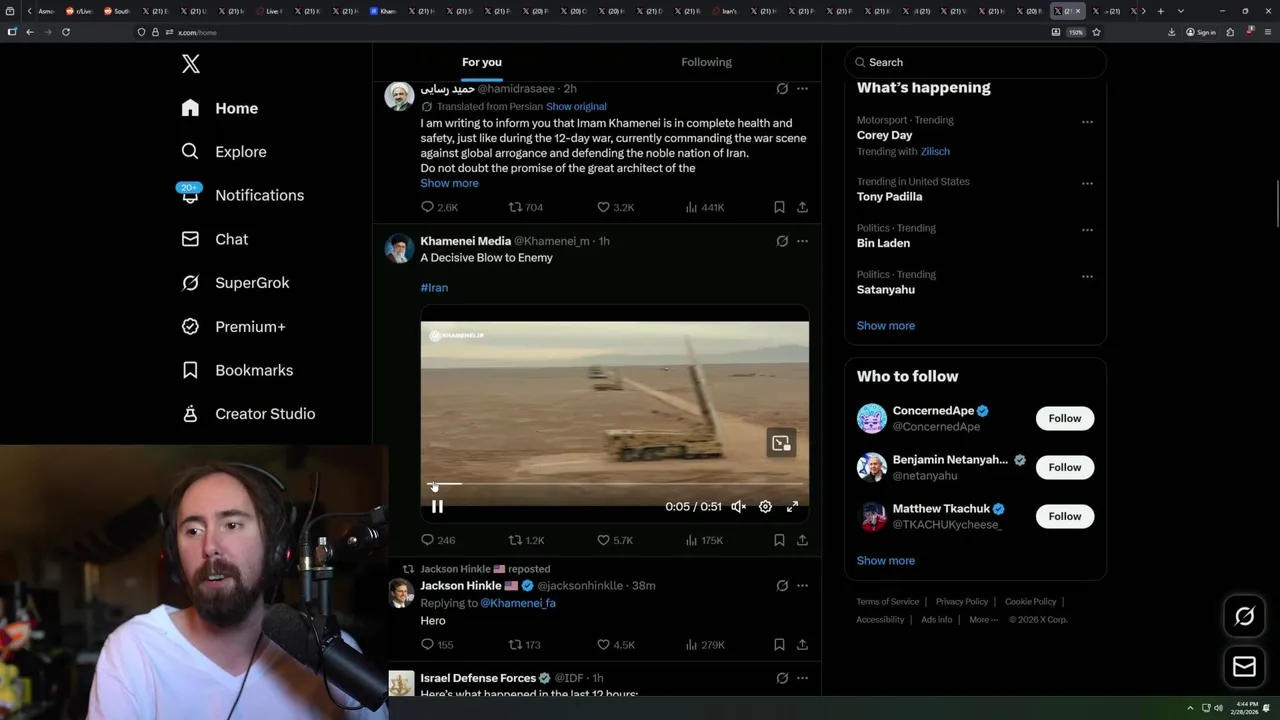1280x720 pixels.
Task: Open more options for Satanyahu trend
Action: 1087,276
